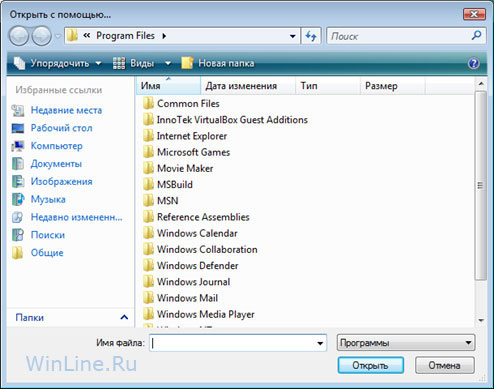Screen dimensions: 494x389
Task: Sort by the Имя column header
Action: (x=168, y=86)
